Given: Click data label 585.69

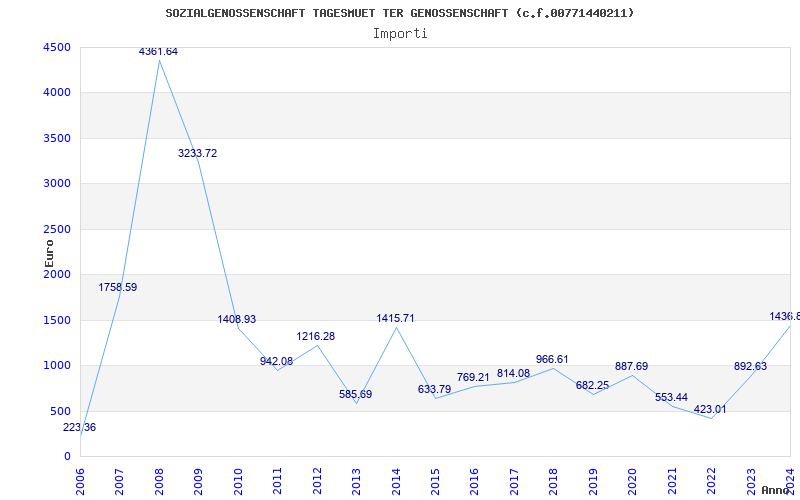Looking at the screenshot, I should coord(356,394).
